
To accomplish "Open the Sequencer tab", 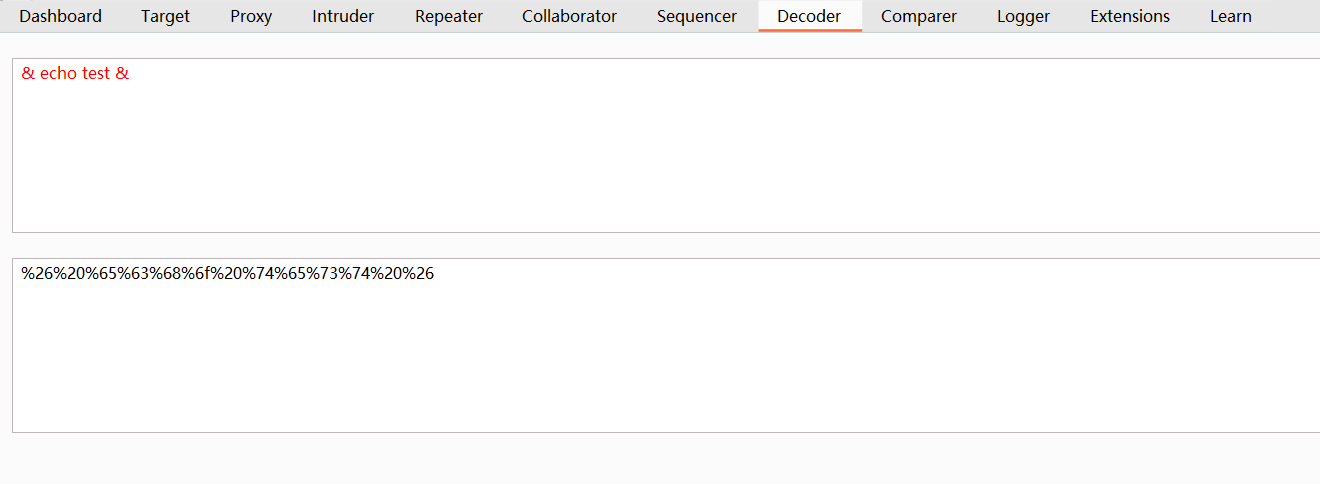I will tap(697, 16).
